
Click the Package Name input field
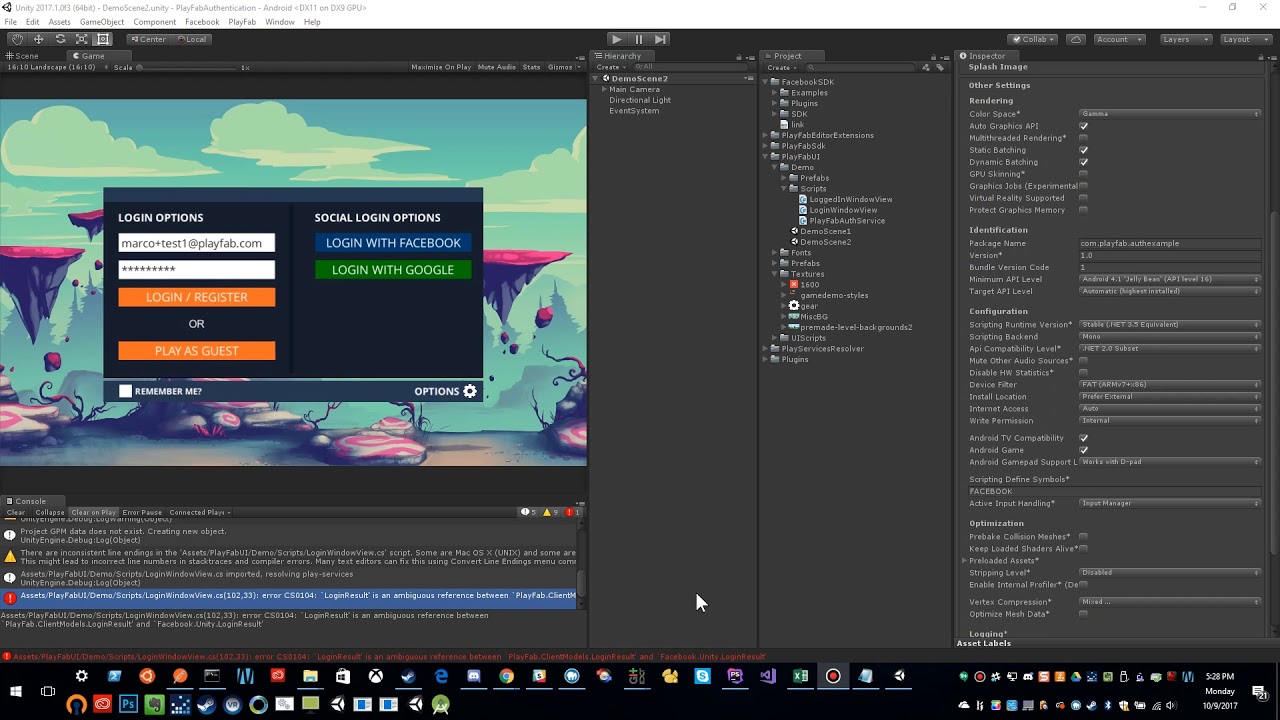click(x=1170, y=243)
